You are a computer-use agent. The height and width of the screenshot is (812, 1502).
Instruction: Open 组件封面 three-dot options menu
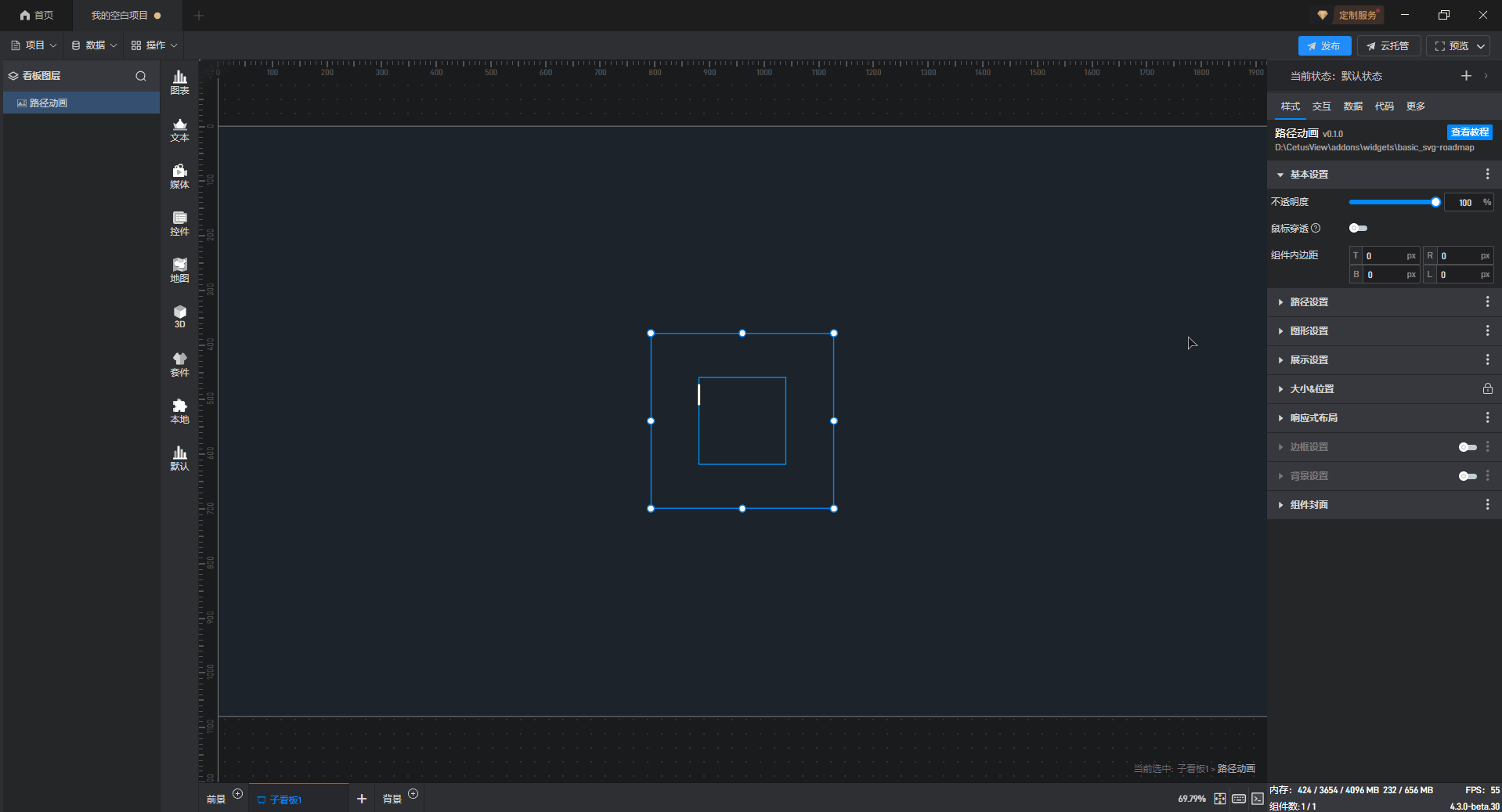[x=1487, y=504]
